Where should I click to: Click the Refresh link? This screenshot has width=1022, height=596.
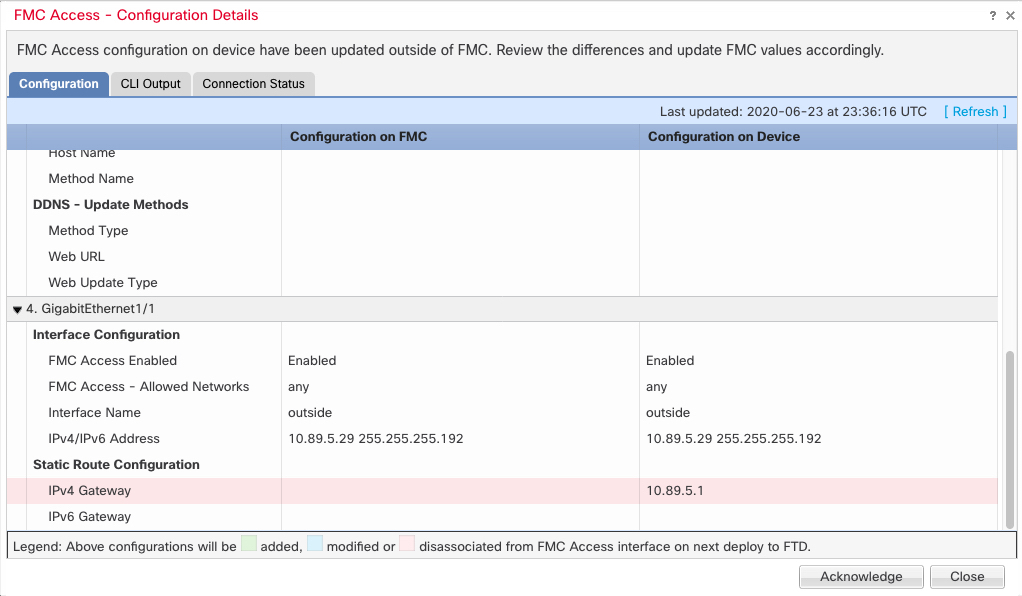coord(975,112)
